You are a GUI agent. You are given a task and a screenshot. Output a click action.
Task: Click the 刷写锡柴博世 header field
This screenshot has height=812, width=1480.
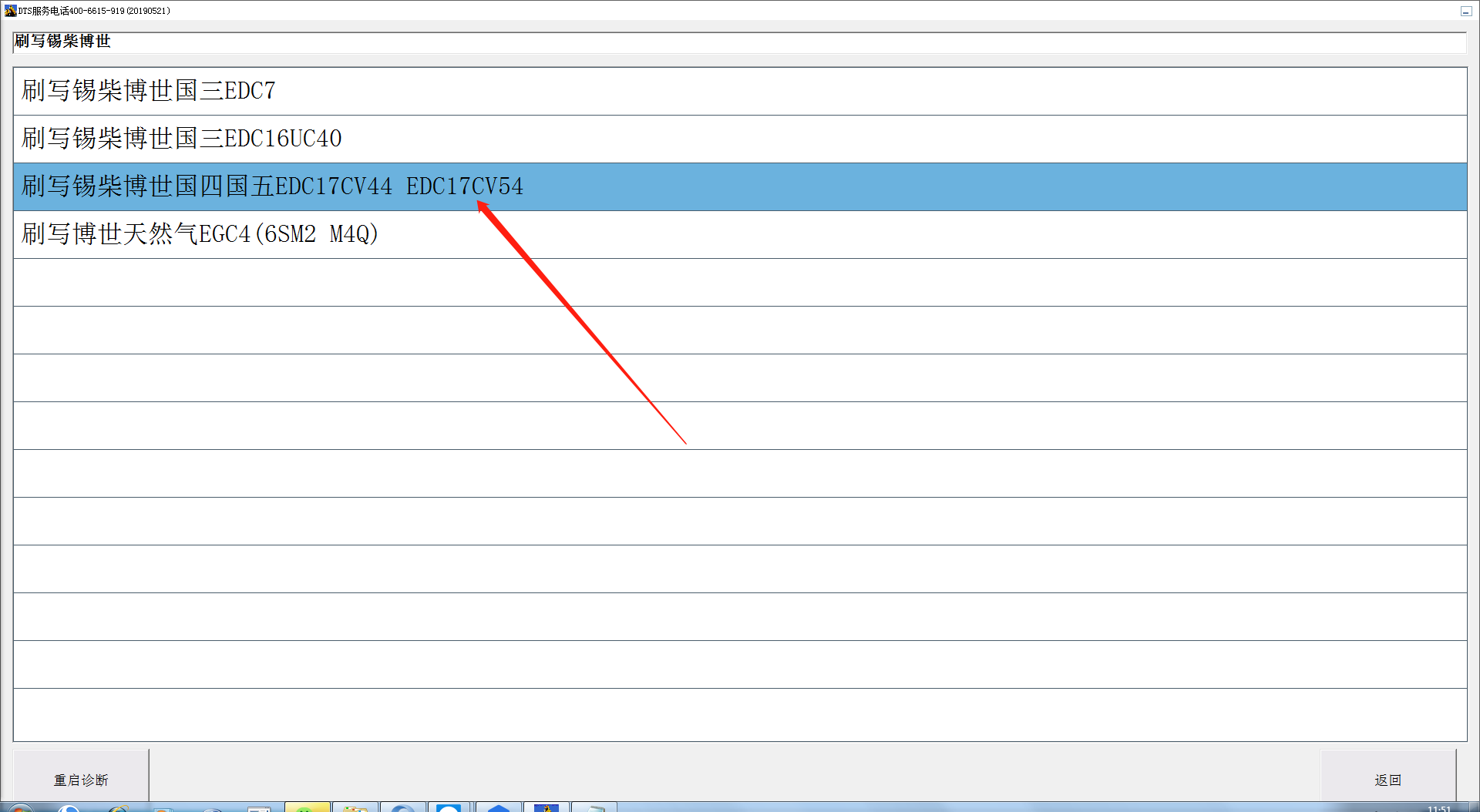pyautogui.click(x=739, y=42)
